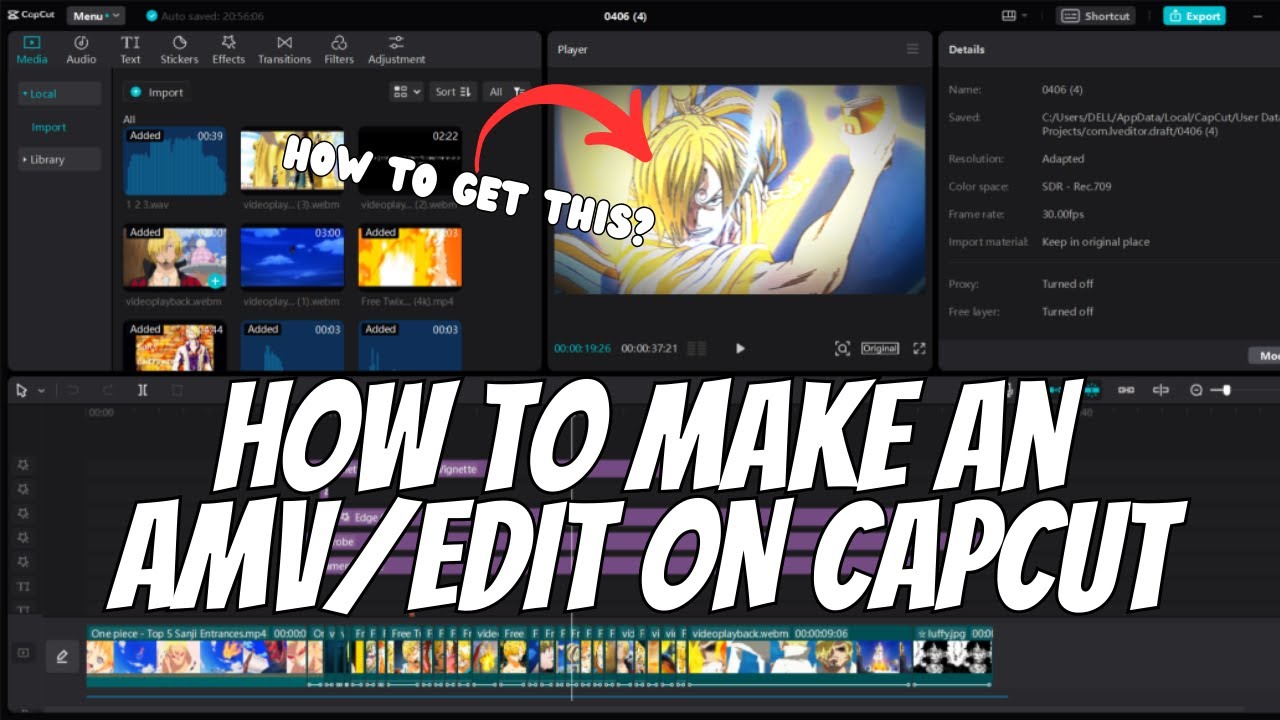Open the Sort options

(x=453, y=91)
